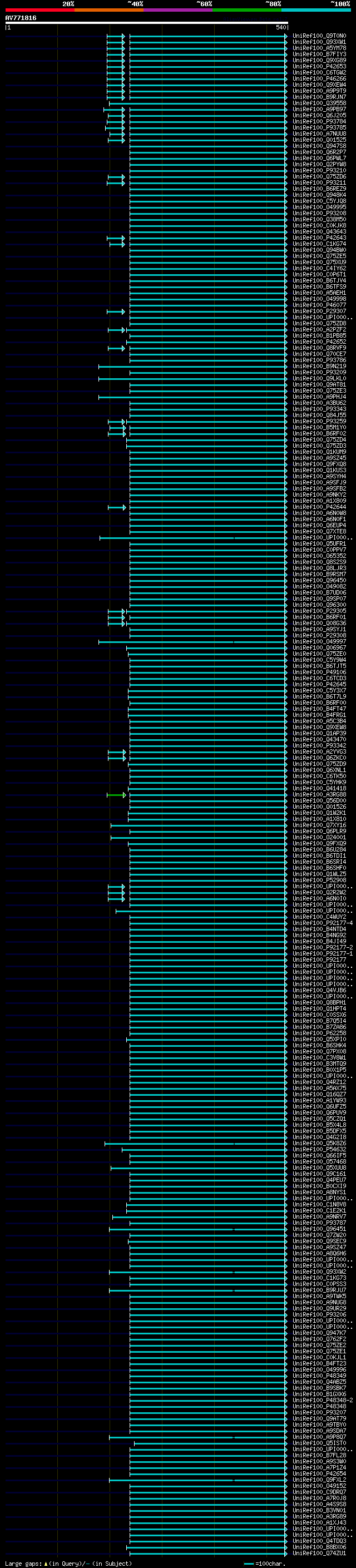
Task: Open hit UniRef100_B7FIY3
Action: tap(319, 54)
